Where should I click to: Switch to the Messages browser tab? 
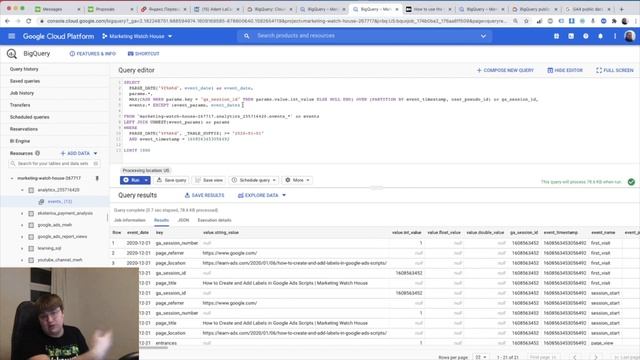click(x=56, y=9)
